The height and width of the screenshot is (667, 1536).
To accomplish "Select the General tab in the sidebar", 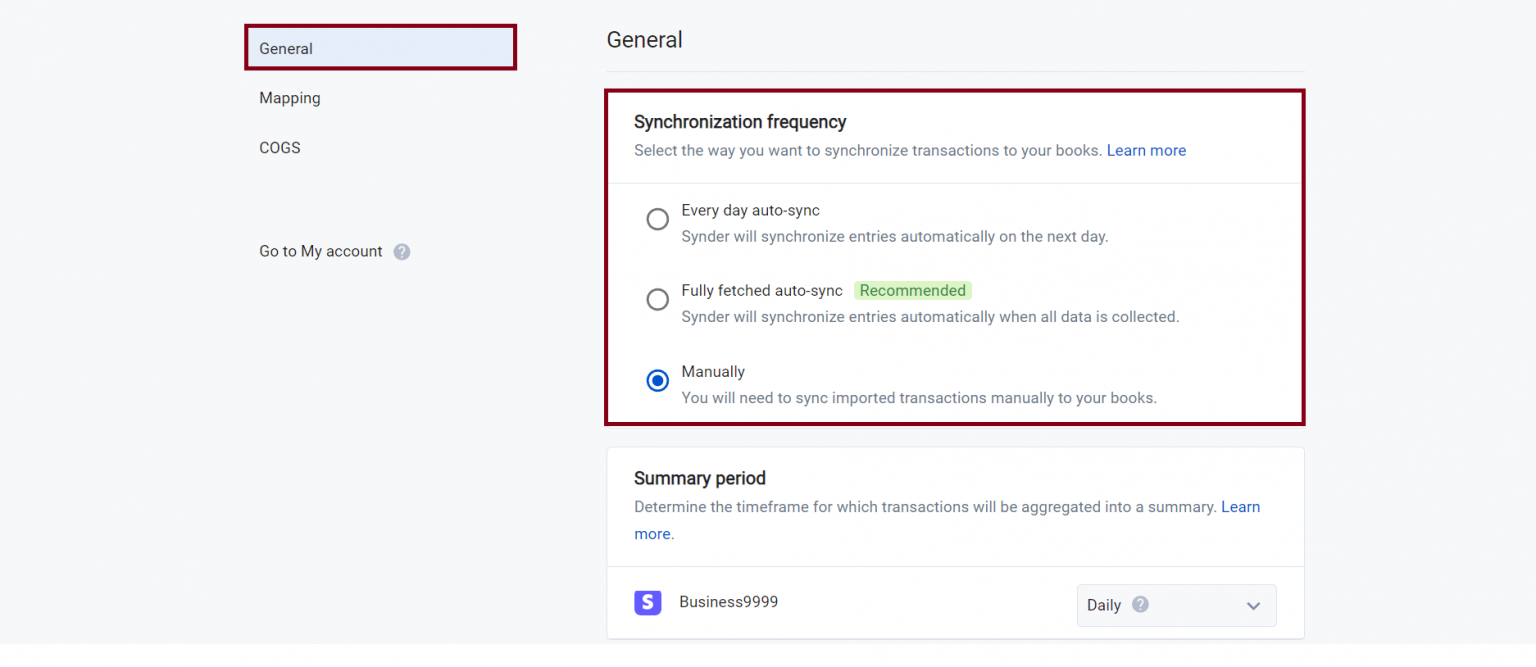I will tap(286, 47).
